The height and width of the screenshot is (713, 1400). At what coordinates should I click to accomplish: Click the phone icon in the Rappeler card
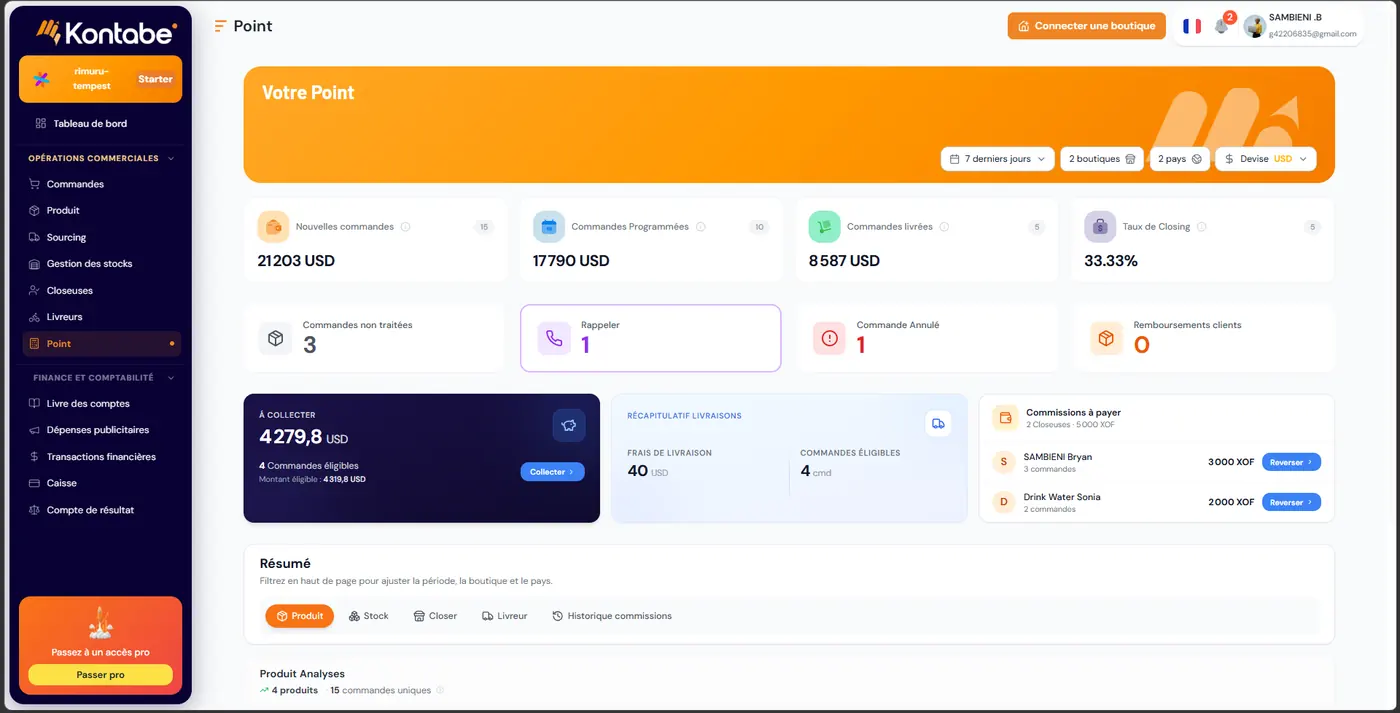554,338
